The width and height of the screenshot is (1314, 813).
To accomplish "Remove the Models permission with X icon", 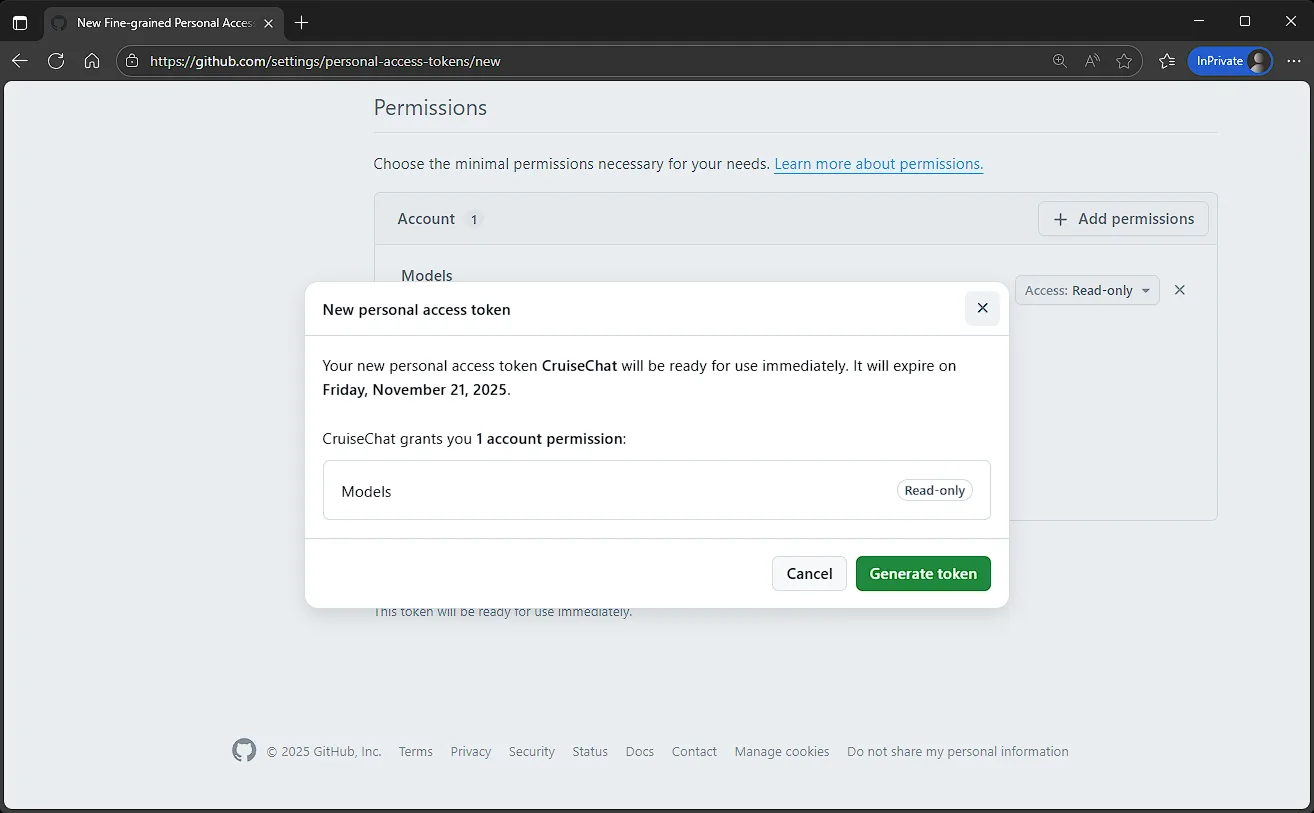I will point(1179,290).
